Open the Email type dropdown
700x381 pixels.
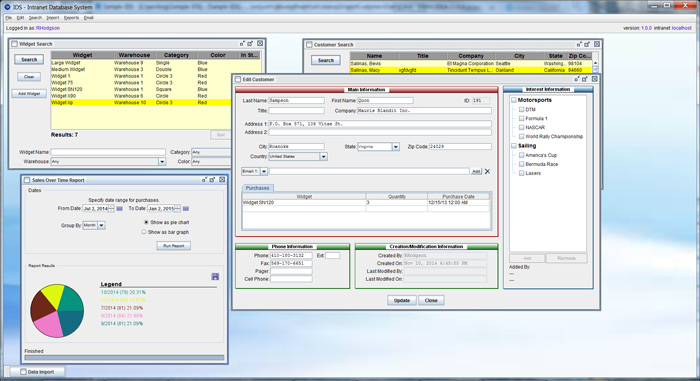point(264,172)
